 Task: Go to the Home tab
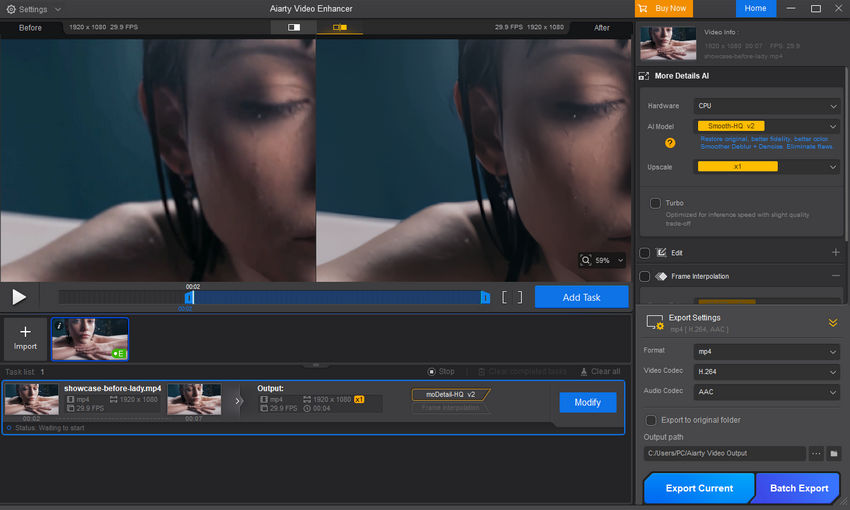756,8
